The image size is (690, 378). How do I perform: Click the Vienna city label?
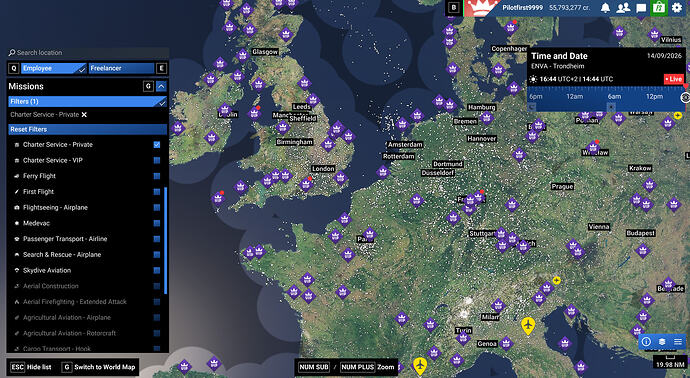[x=599, y=227]
